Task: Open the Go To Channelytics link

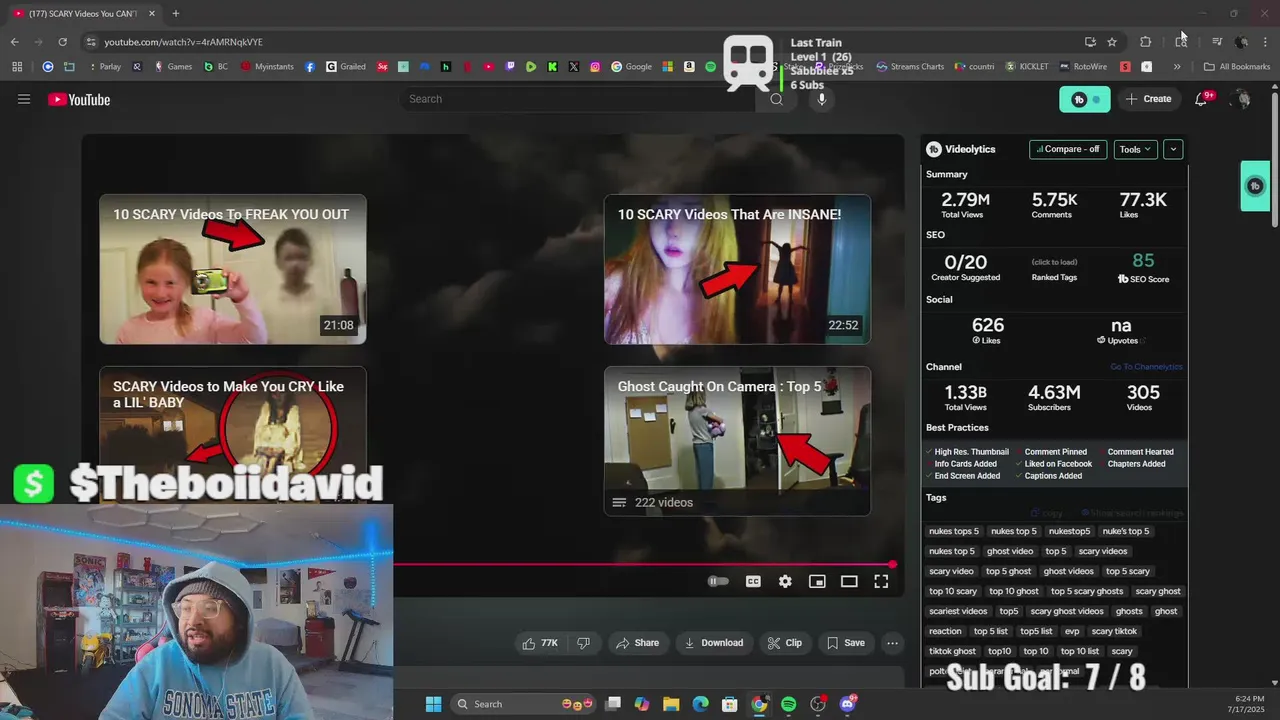Action: pos(1146,367)
